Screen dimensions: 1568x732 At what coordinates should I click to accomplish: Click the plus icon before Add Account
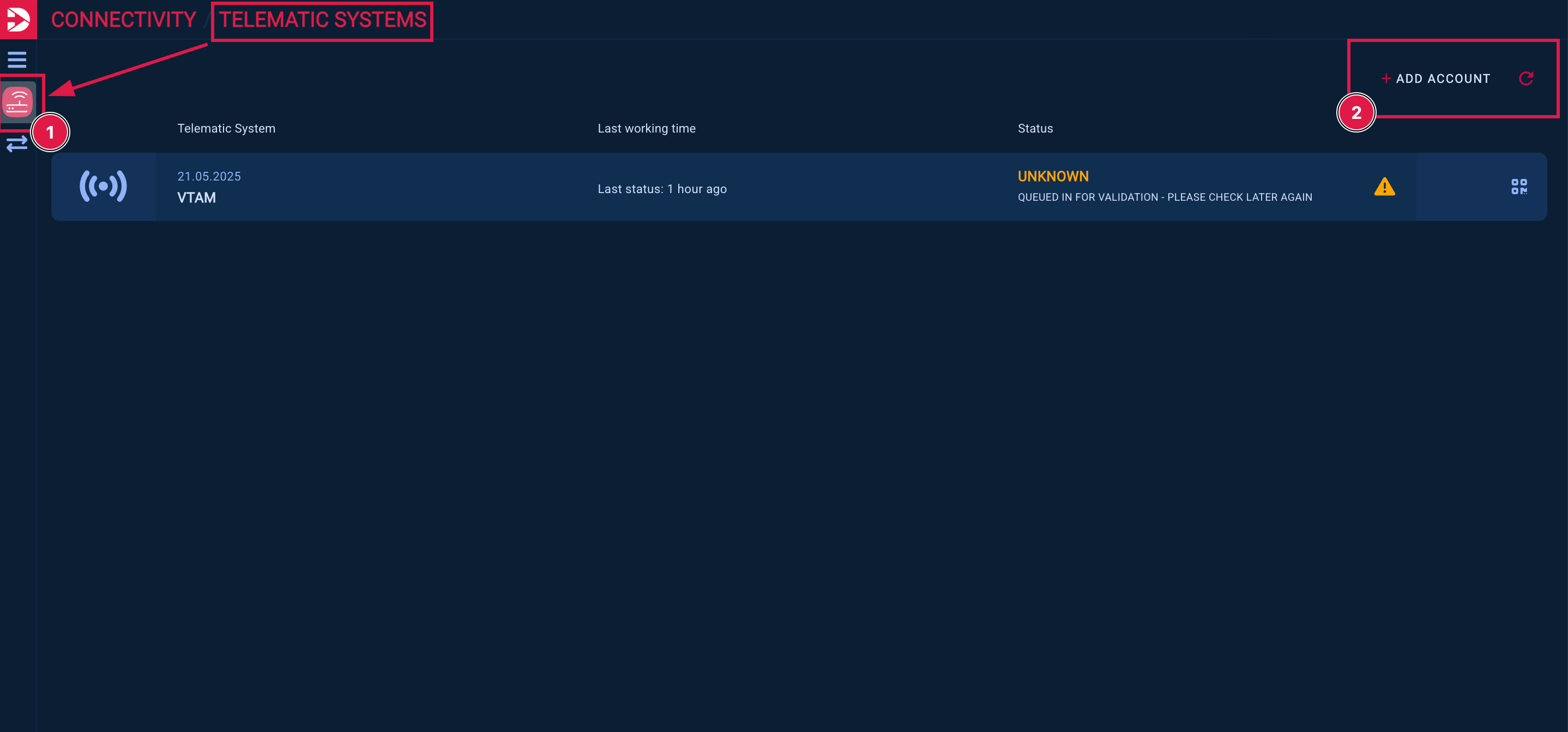point(1386,79)
